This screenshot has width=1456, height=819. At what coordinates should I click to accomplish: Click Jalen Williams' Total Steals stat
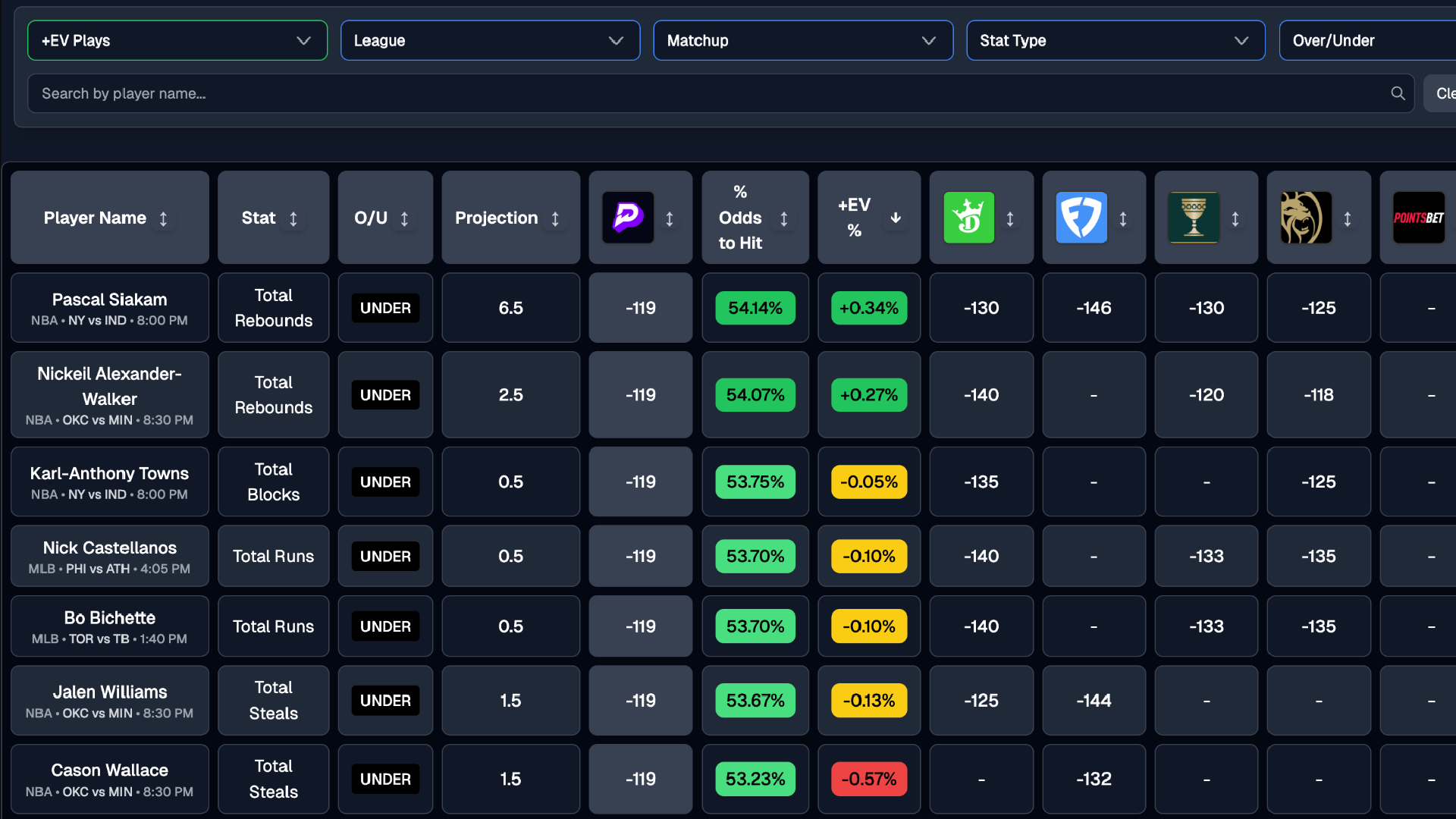point(273,701)
